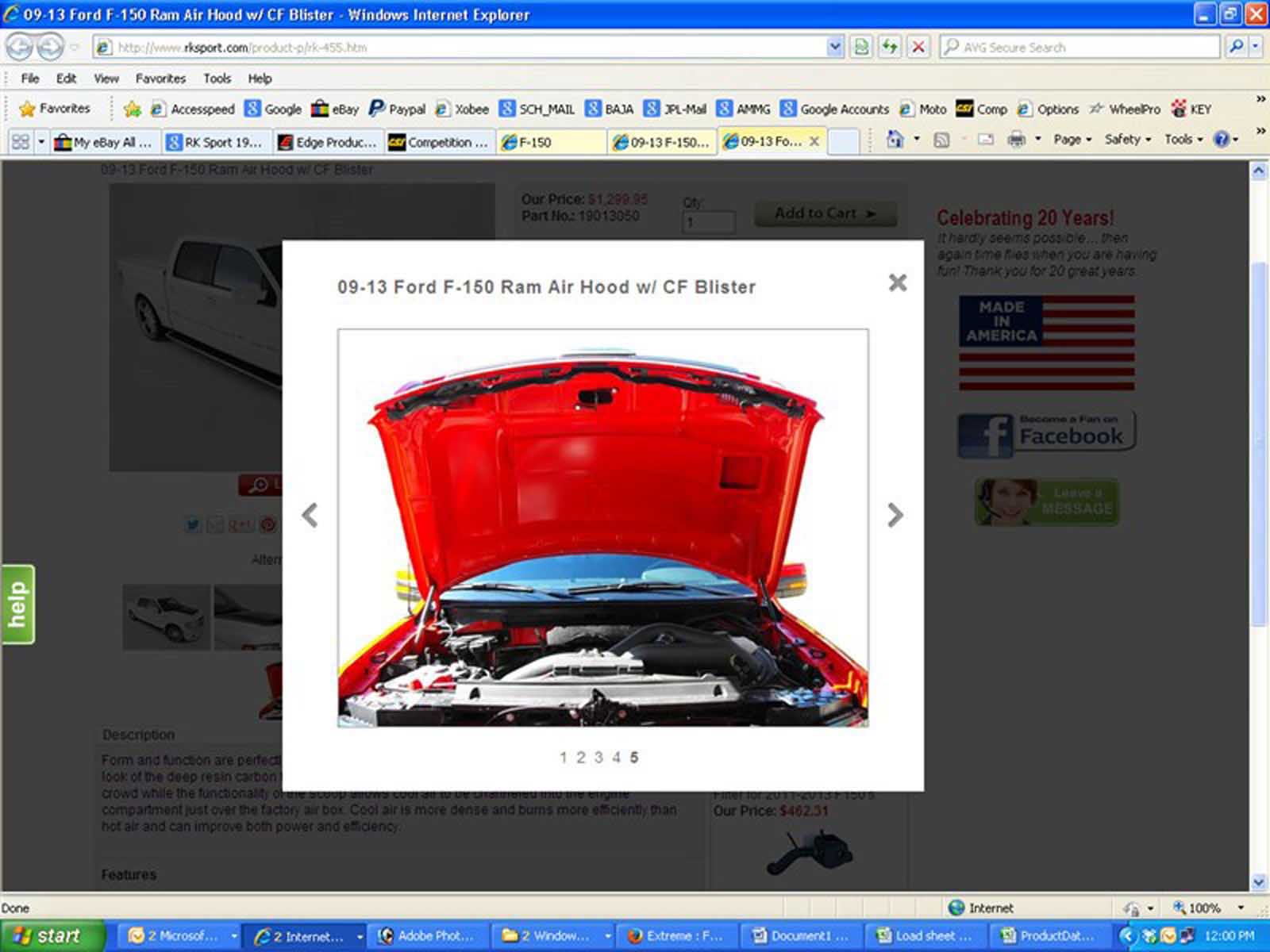1270x952 pixels.
Task: Jump to image 1 in gallery
Action: (x=563, y=758)
